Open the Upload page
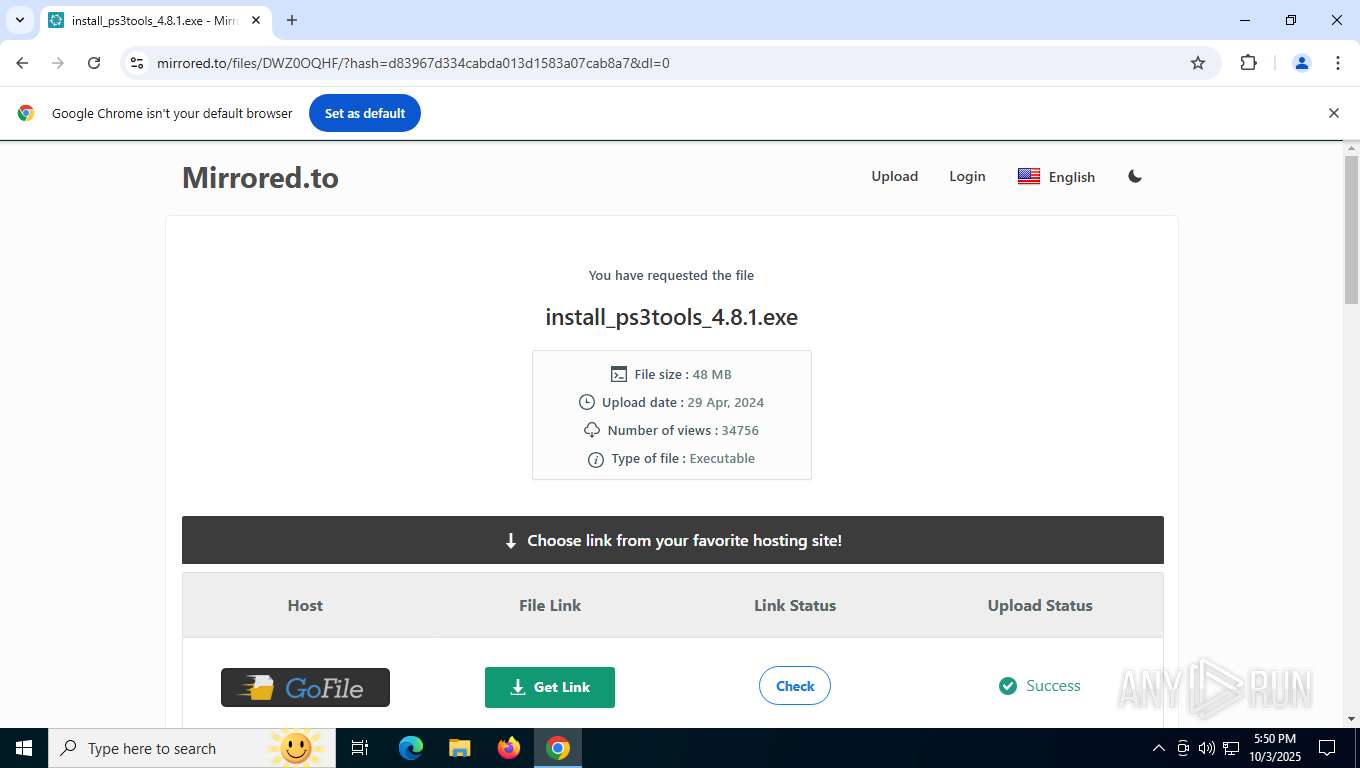Viewport: 1360px width, 768px height. (894, 176)
